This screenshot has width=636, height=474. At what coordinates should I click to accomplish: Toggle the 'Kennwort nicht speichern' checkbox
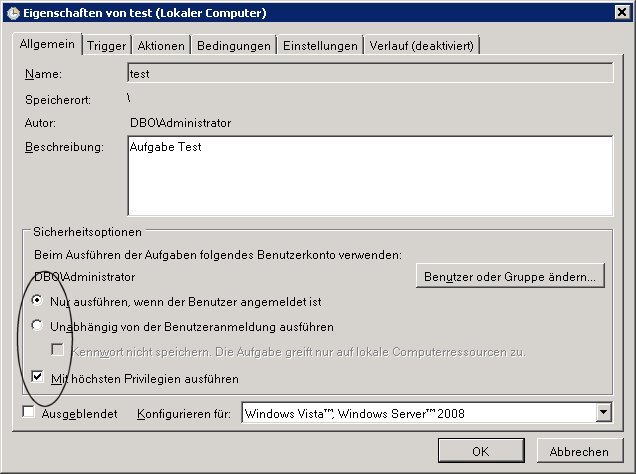(58, 351)
